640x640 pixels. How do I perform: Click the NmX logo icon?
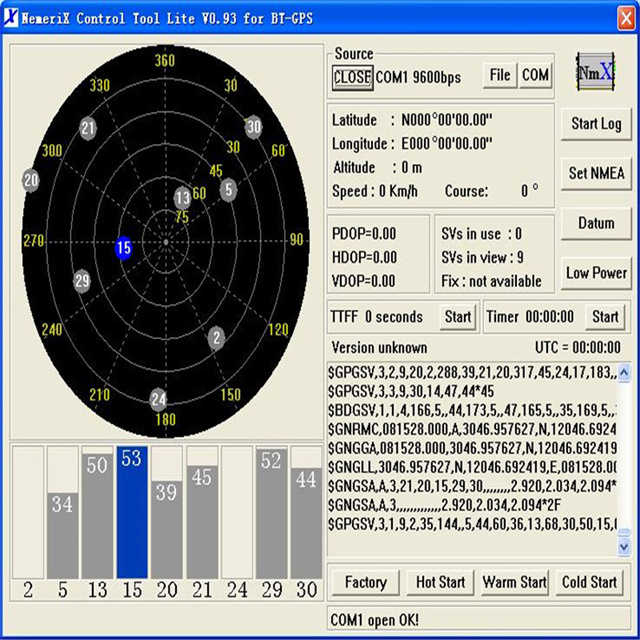point(595,72)
